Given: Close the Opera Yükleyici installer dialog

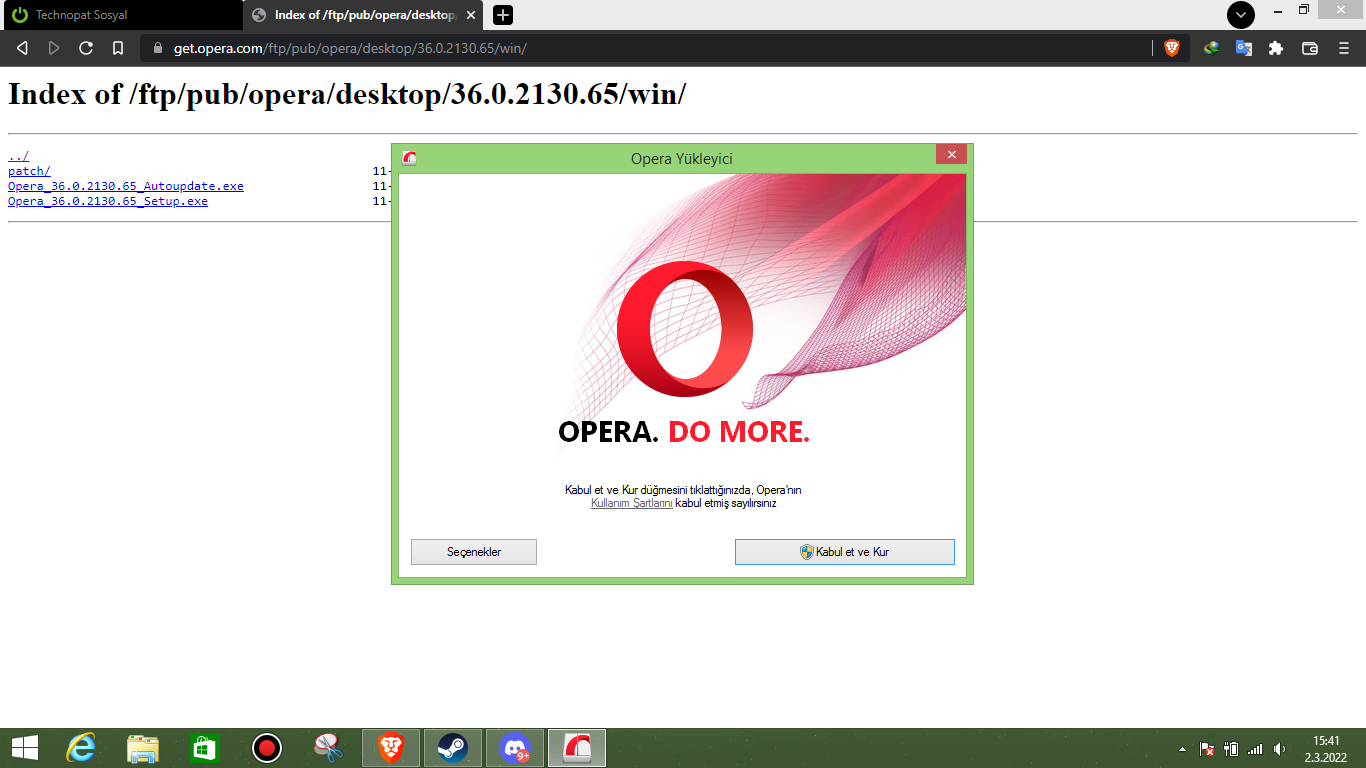Looking at the screenshot, I should point(952,154).
